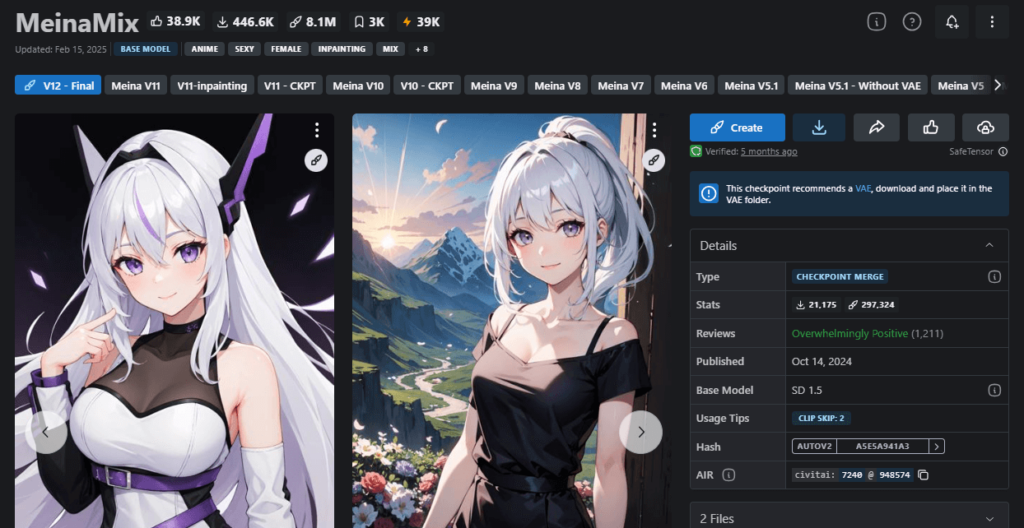This screenshot has height=528, width=1024.
Task: Click the FEMALE tag
Action: pos(286,49)
